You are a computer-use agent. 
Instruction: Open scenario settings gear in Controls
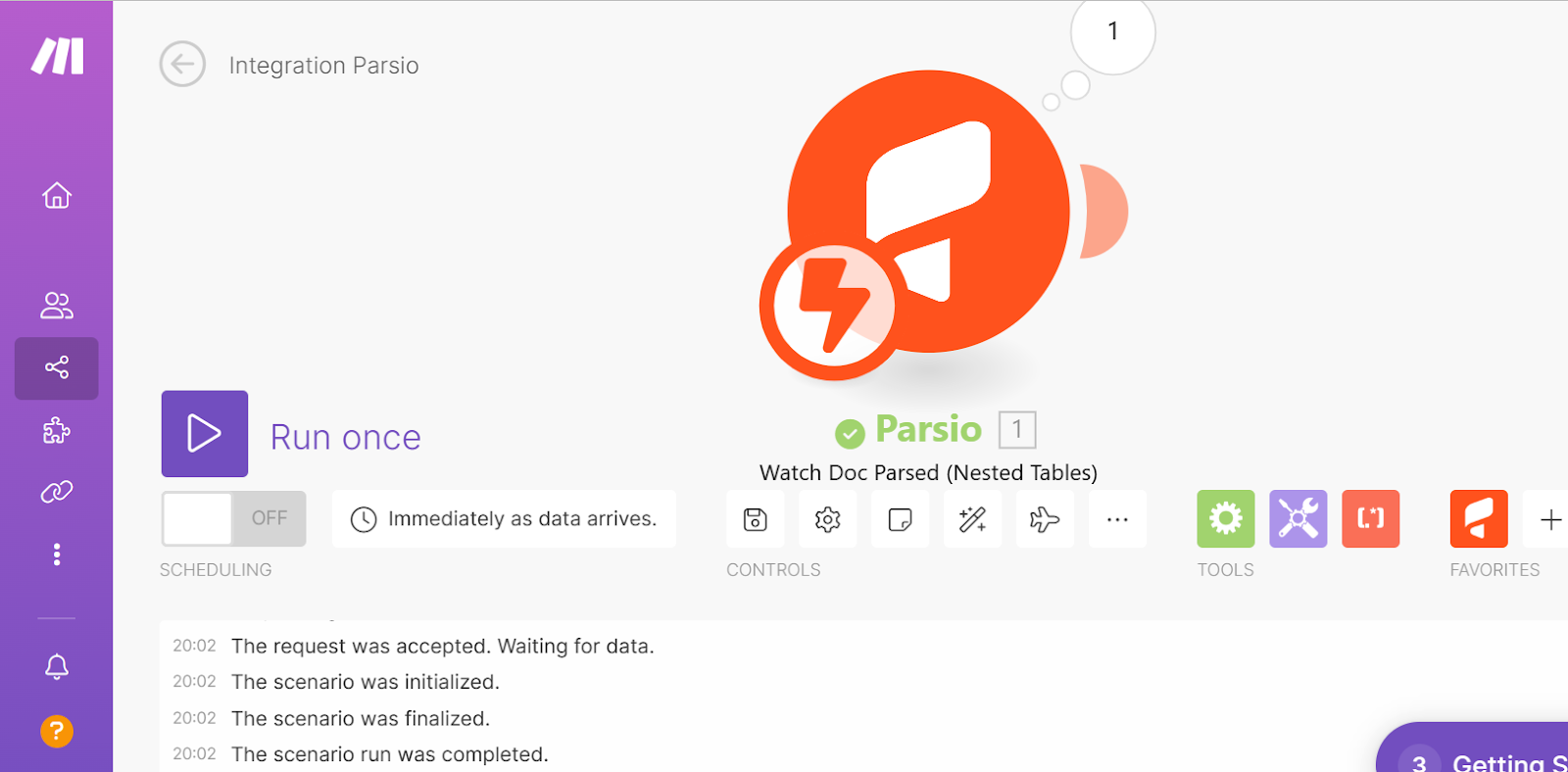pos(827,519)
